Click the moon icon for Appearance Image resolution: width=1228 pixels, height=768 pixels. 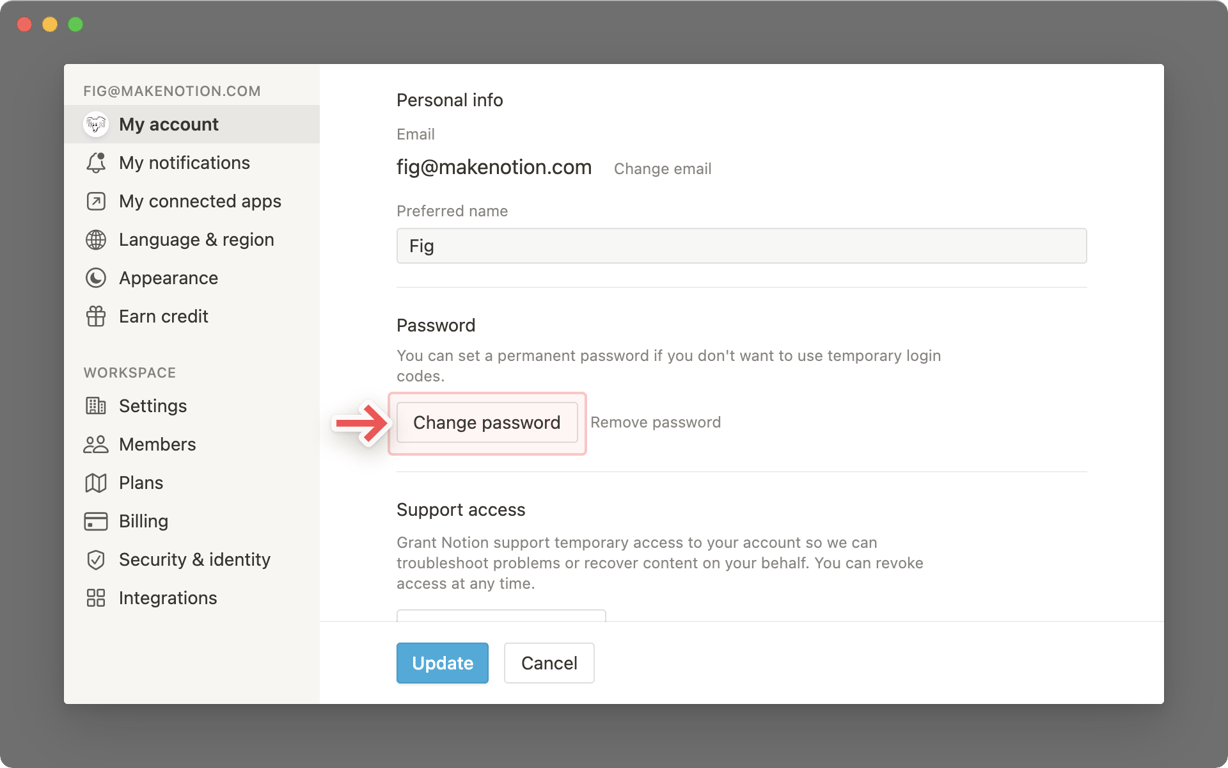point(96,278)
